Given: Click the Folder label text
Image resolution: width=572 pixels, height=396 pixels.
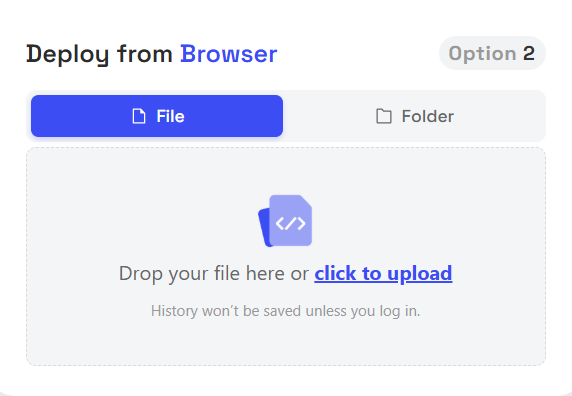Looking at the screenshot, I should coord(428,116).
